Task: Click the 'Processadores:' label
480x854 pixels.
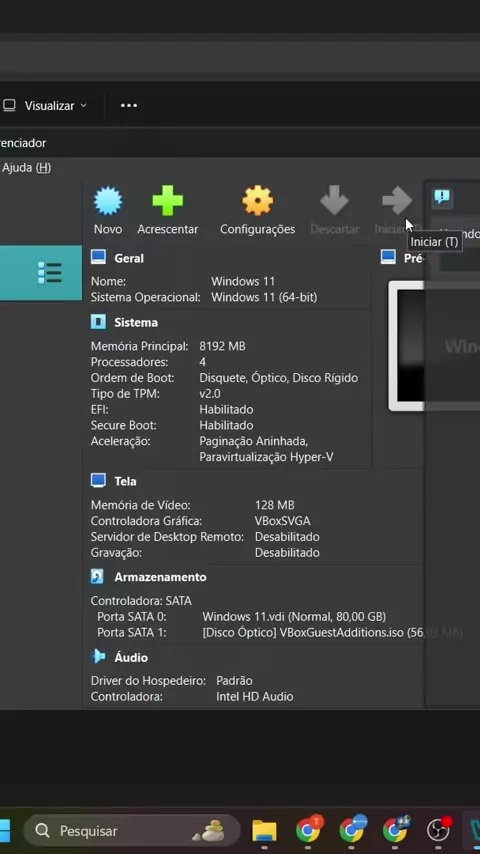Action: point(130,362)
